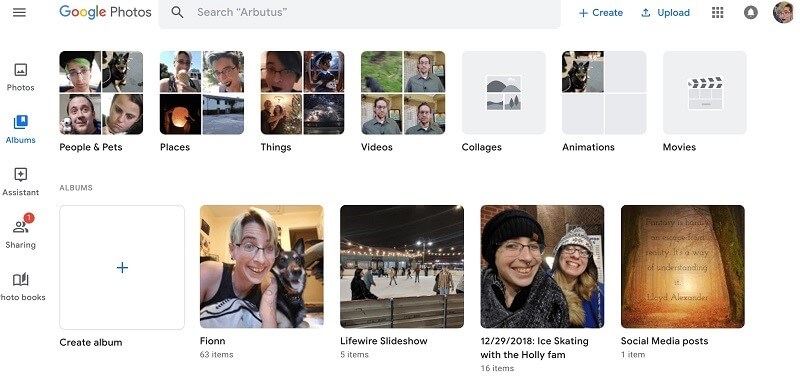800x376 pixels.
Task: Click the Create album plus tile
Action: pyautogui.click(x=122, y=267)
